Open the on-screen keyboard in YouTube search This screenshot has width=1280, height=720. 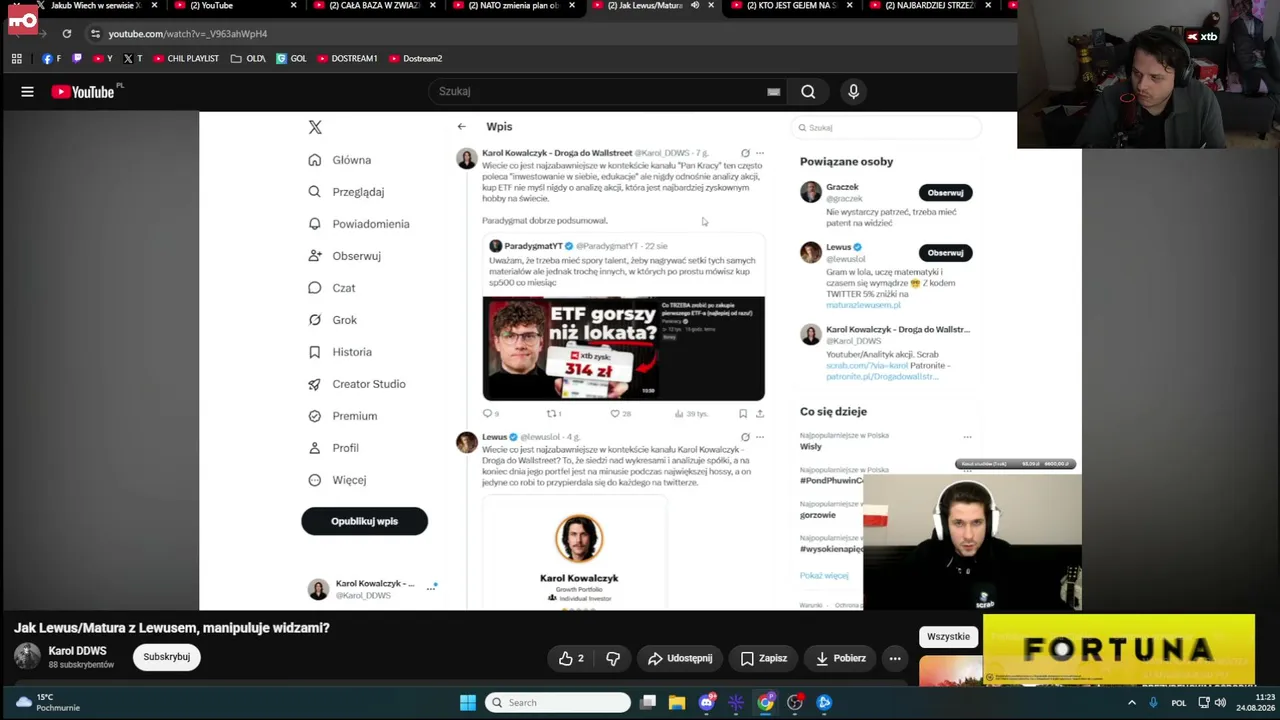pyautogui.click(x=773, y=92)
